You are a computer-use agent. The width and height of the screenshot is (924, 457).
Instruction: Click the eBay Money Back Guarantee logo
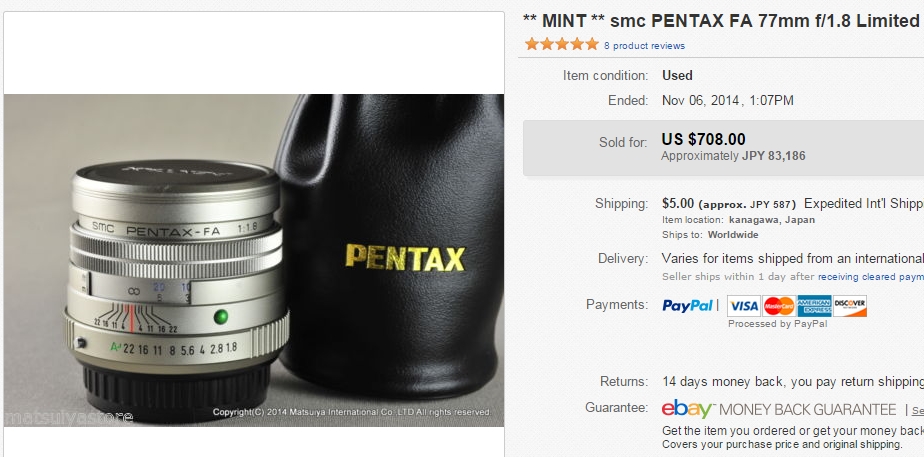point(688,408)
